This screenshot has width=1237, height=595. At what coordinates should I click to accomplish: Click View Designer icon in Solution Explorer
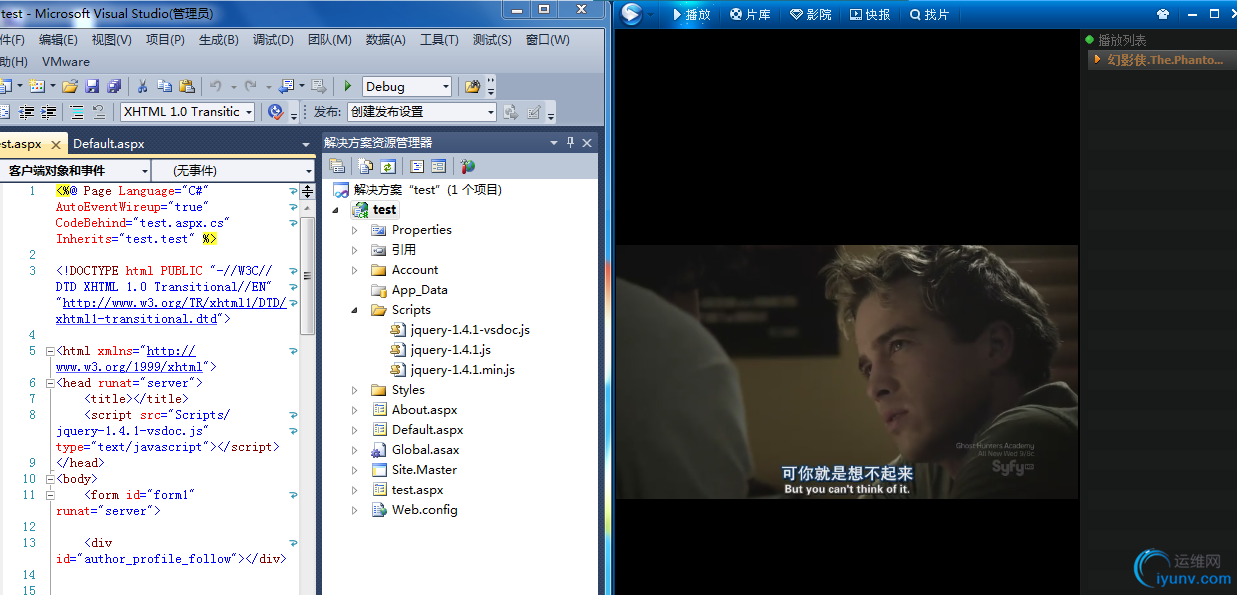point(438,166)
